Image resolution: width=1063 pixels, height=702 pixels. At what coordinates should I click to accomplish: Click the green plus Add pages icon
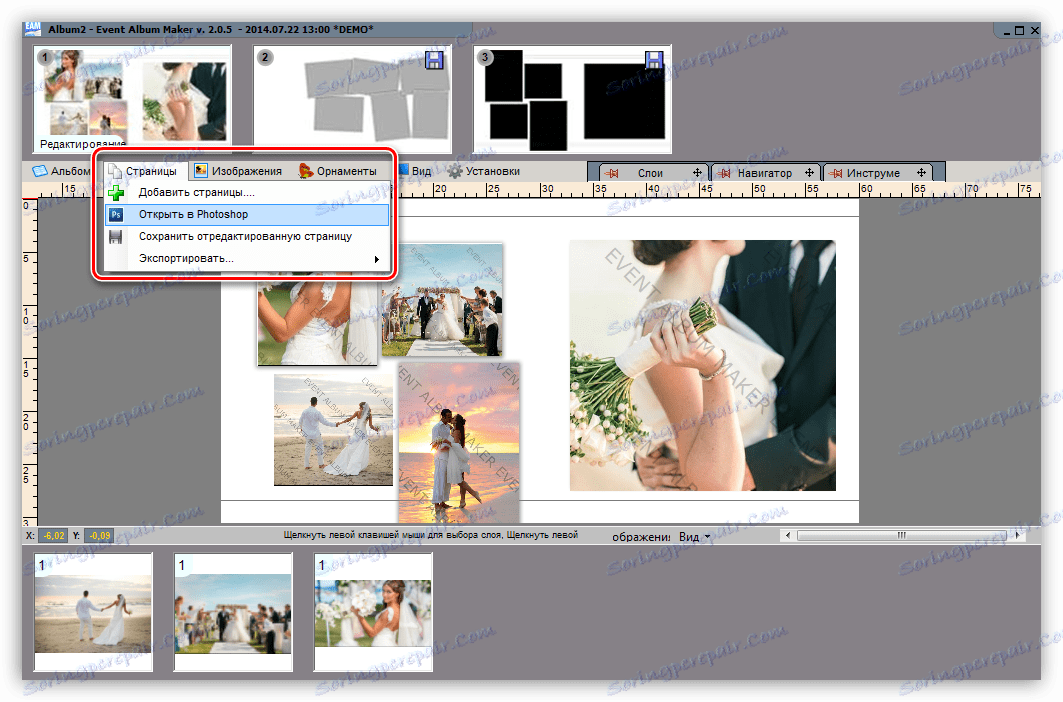116,193
